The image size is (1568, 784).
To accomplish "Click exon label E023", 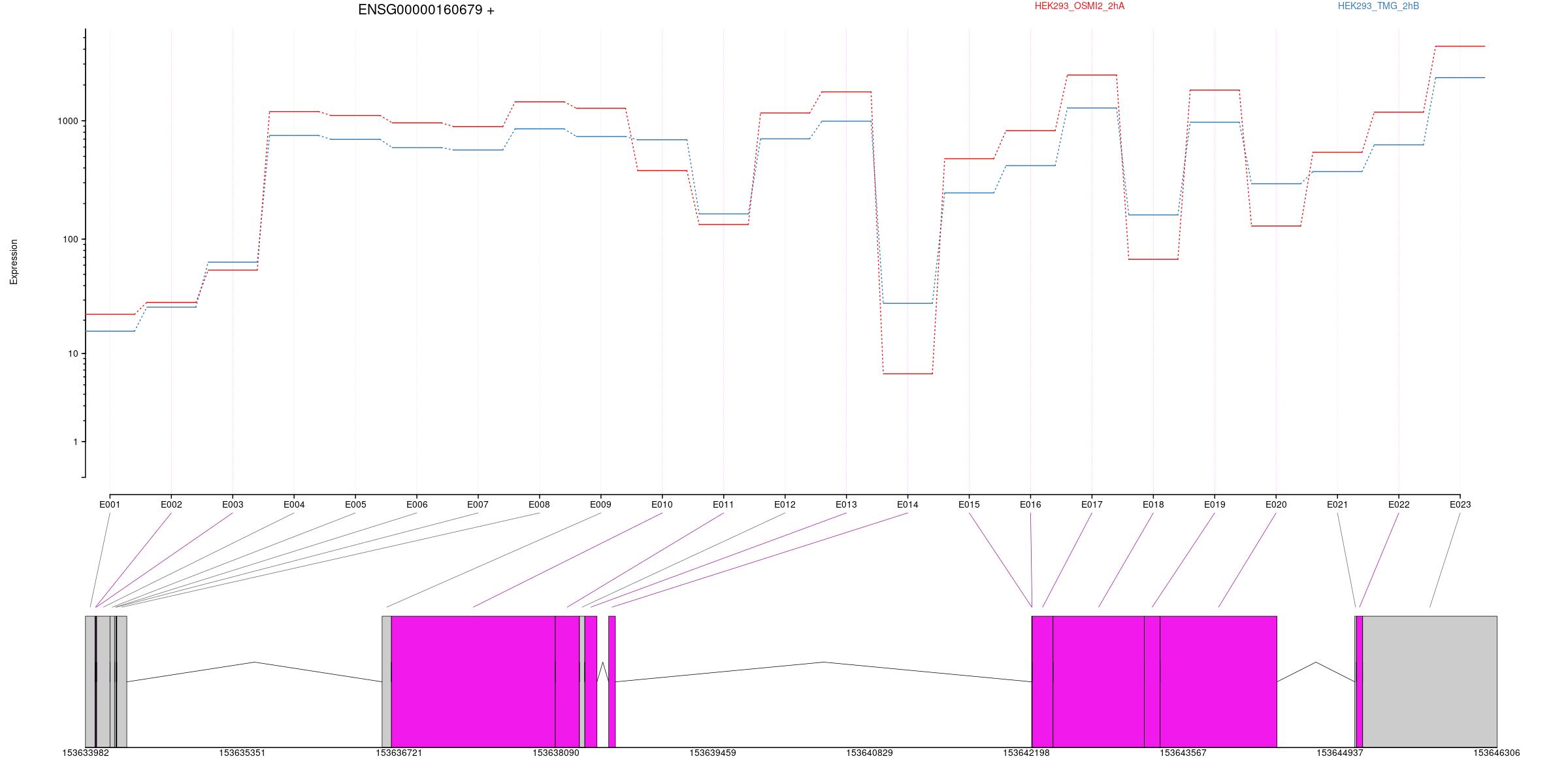I will pos(1460,504).
